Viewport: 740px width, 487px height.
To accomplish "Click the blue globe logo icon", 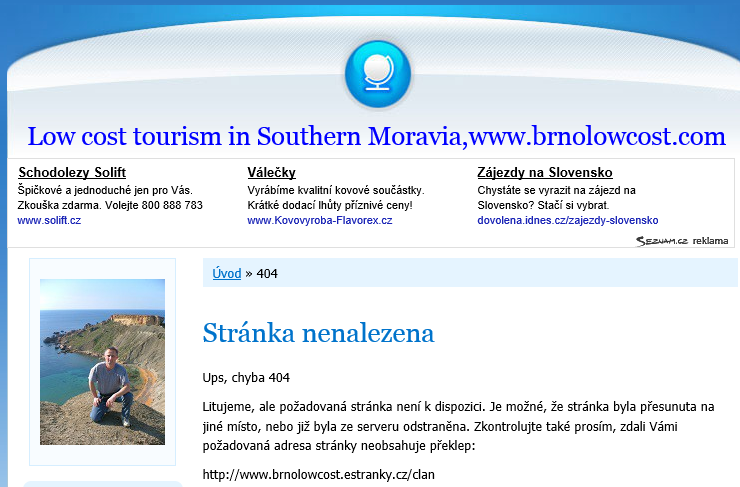I will point(378,74).
